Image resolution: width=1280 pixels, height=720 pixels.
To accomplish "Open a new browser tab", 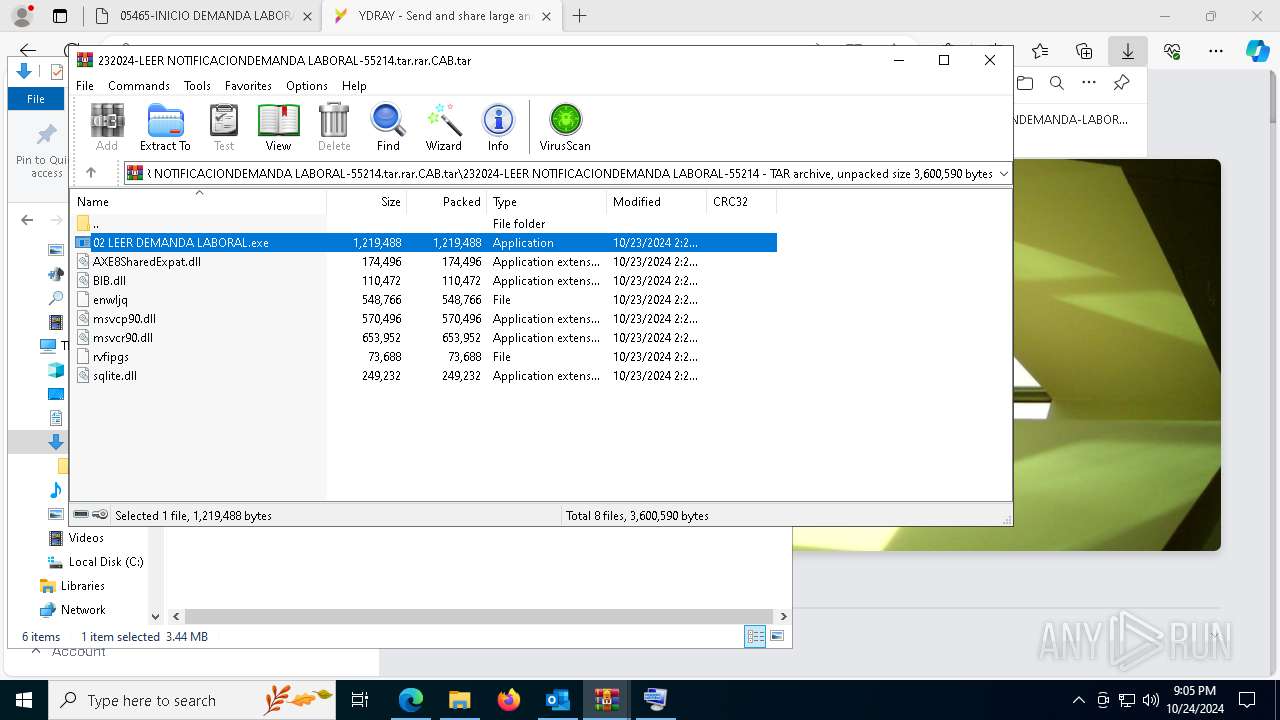I will pos(579,16).
